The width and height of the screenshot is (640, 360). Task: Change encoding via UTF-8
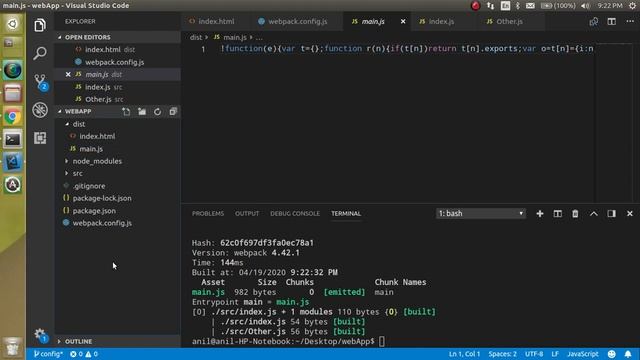(534, 354)
